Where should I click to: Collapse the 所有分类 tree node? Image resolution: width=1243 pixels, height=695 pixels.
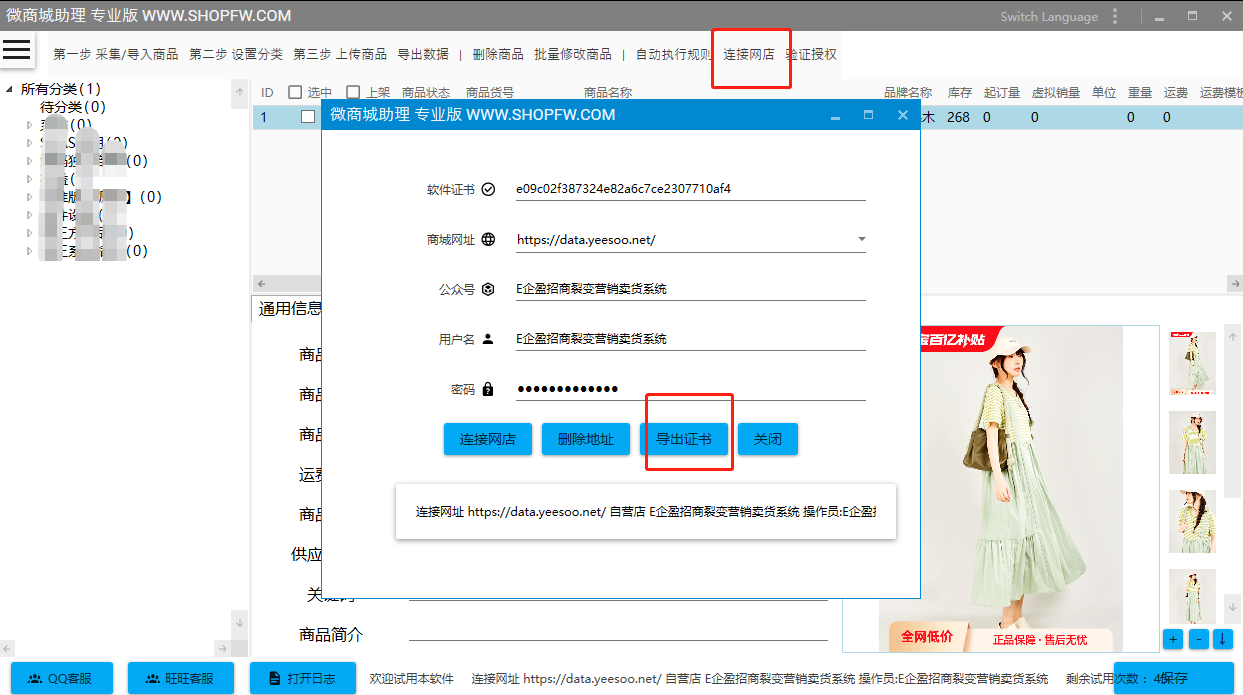click(x=10, y=89)
